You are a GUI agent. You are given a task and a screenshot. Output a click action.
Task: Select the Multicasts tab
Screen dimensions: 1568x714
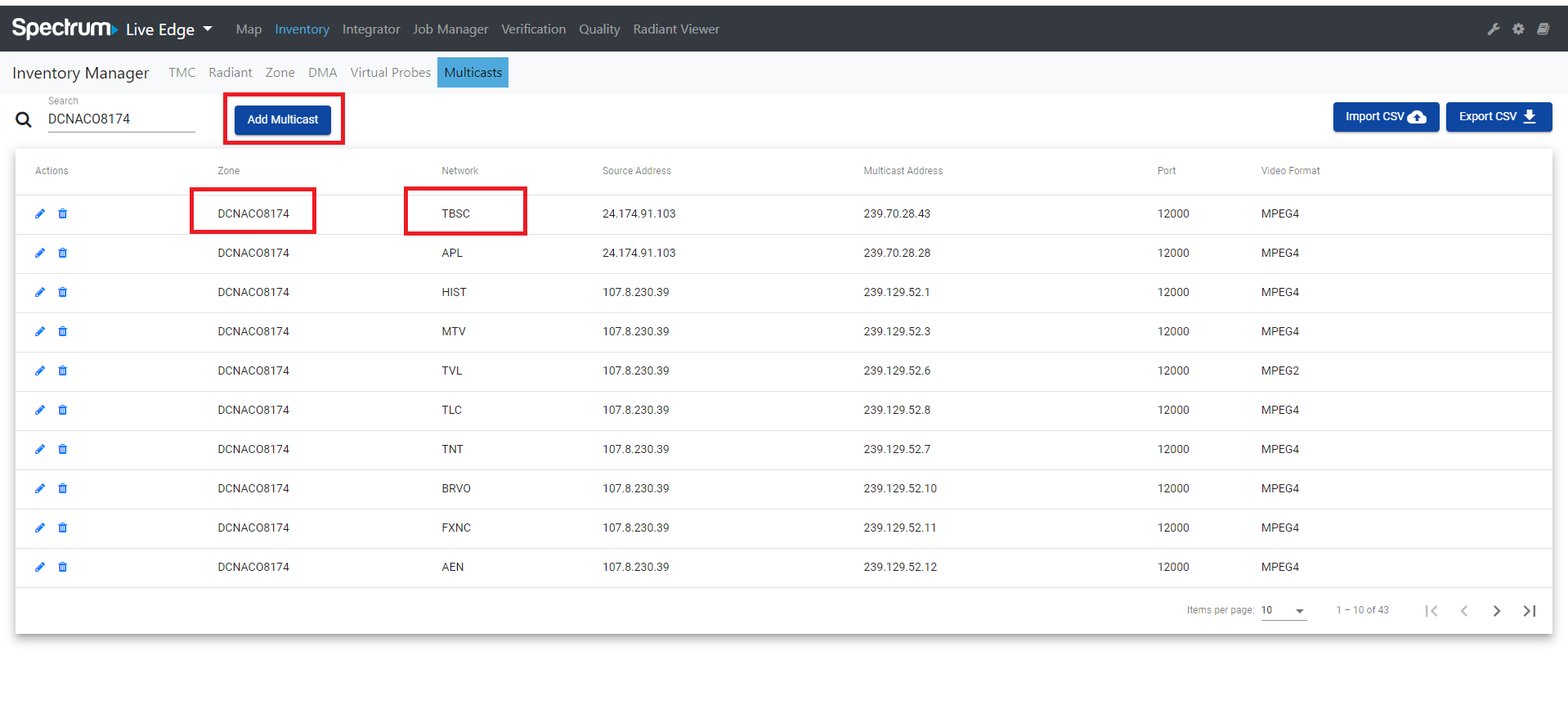[x=473, y=73]
